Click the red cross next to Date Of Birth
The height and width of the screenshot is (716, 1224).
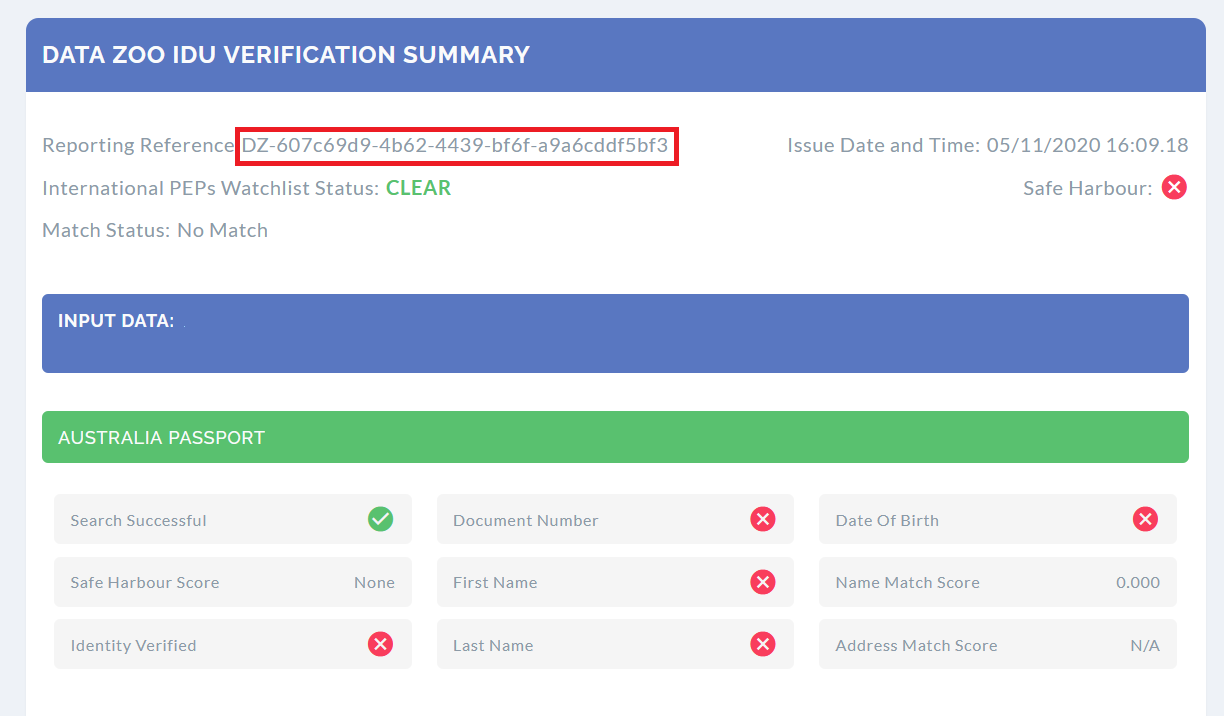(1145, 519)
